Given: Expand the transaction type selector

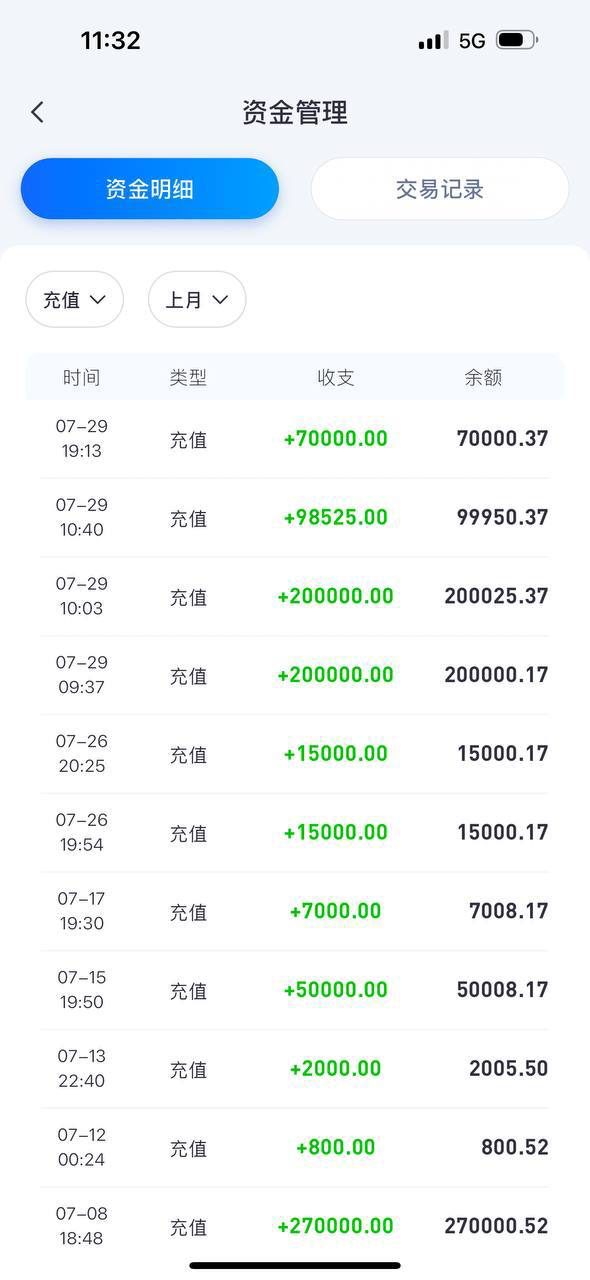Looking at the screenshot, I should click(74, 299).
